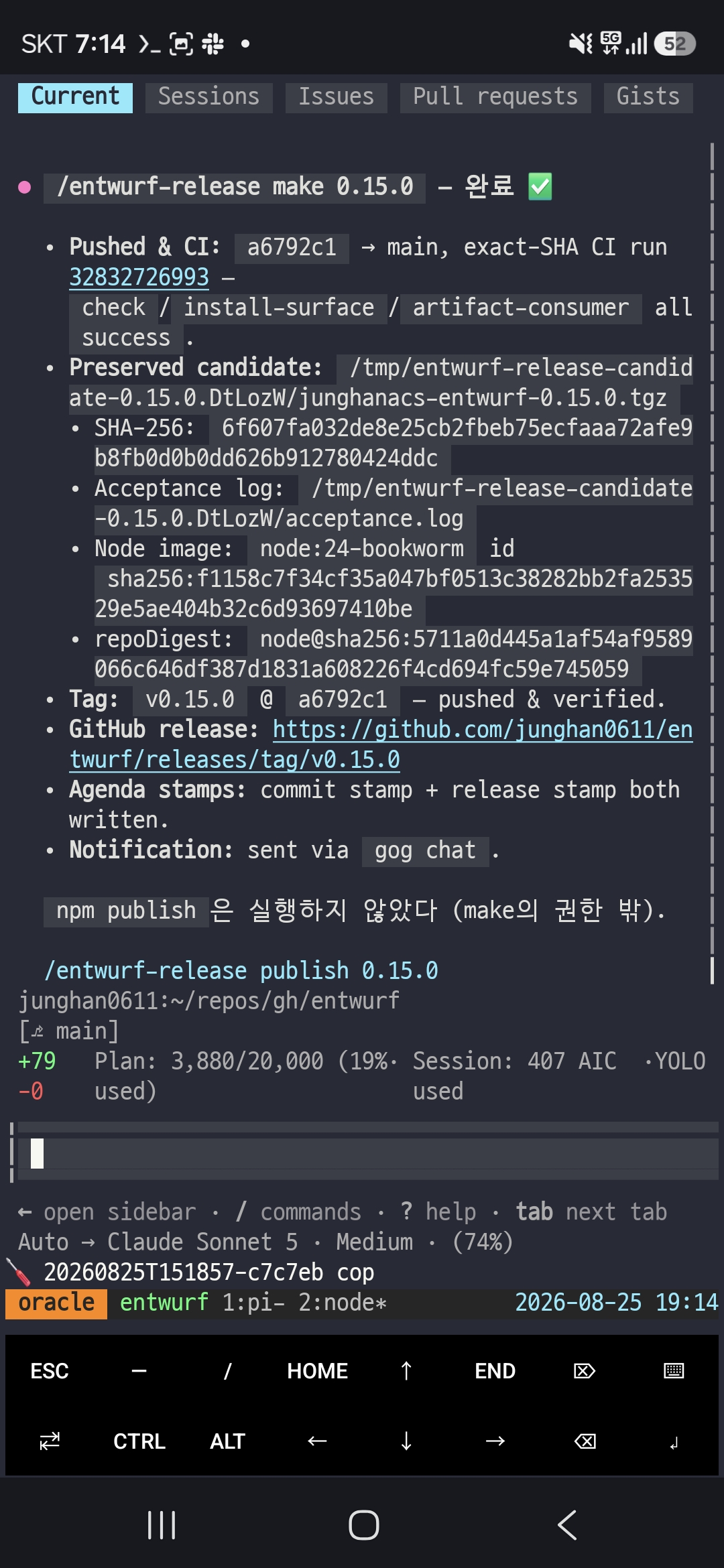The image size is (724, 1568).
Task: Tap the left arrow key
Action: [x=317, y=1441]
